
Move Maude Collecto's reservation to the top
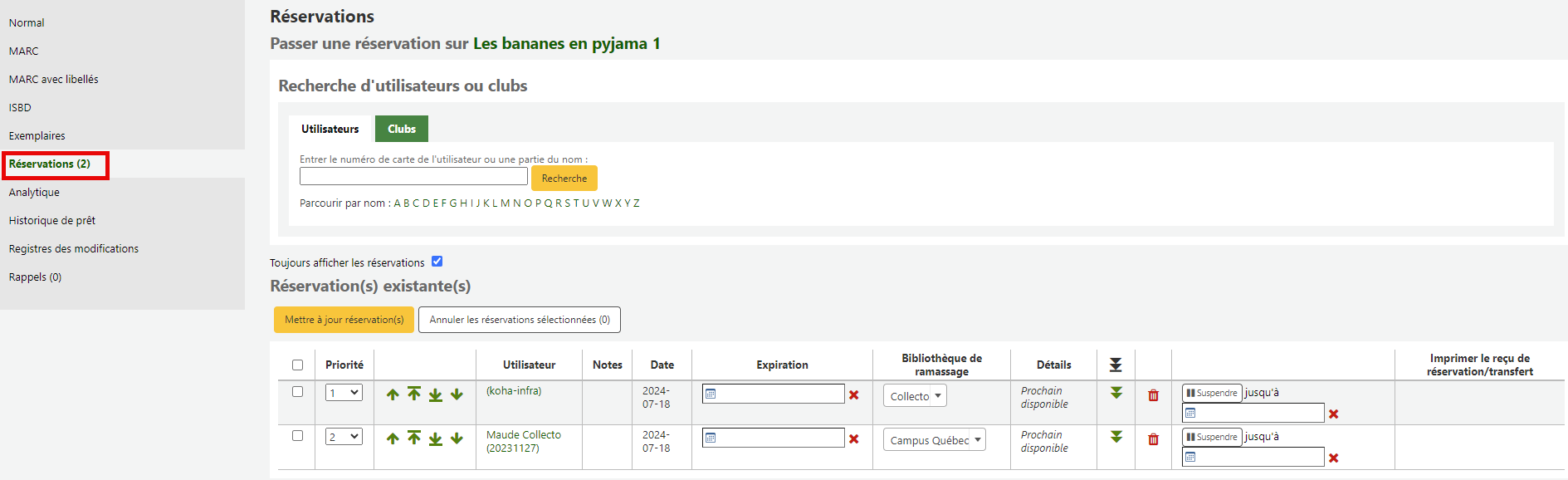pos(414,438)
